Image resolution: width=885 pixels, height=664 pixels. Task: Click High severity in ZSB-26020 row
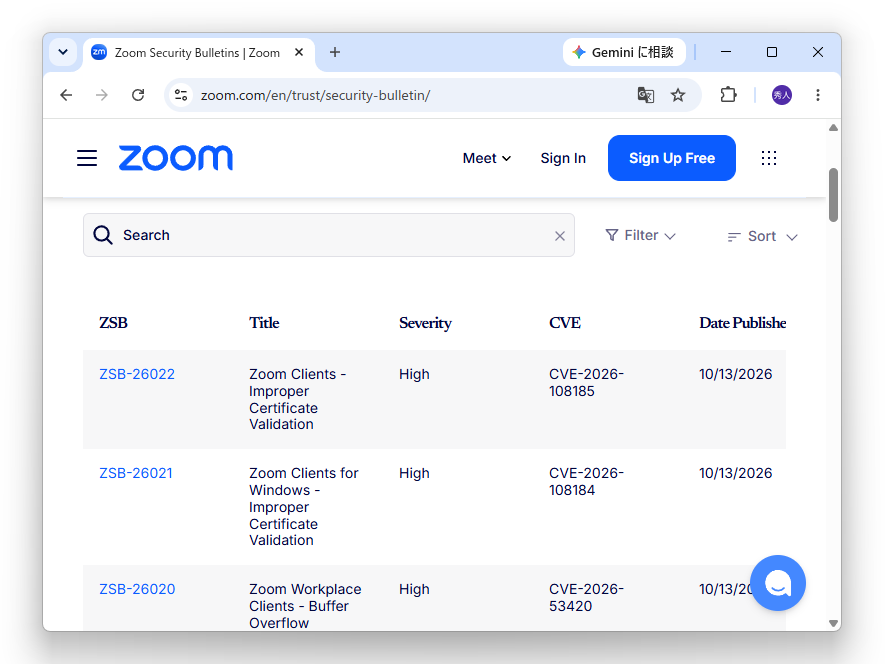[414, 589]
